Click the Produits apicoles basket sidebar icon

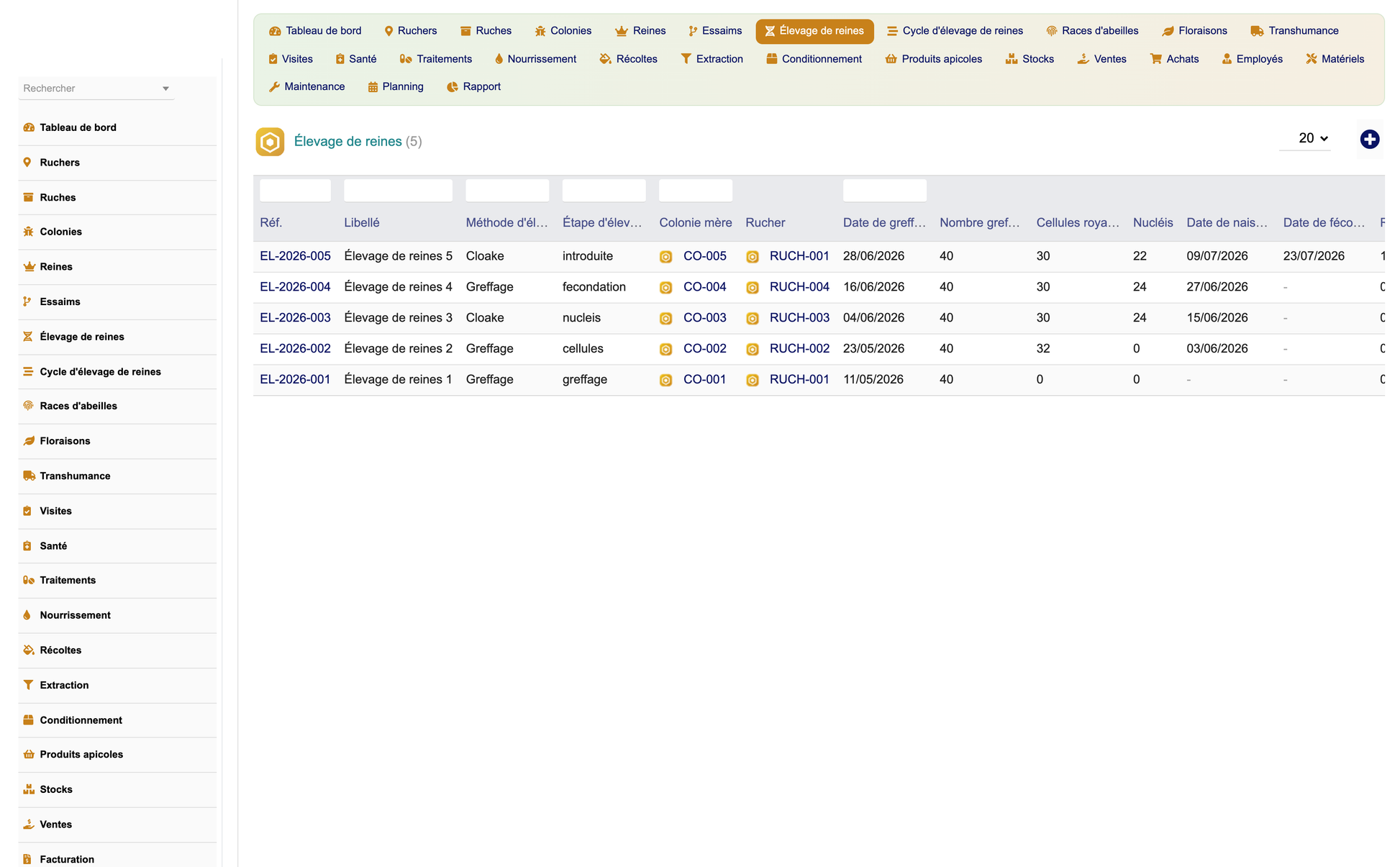[x=29, y=755]
